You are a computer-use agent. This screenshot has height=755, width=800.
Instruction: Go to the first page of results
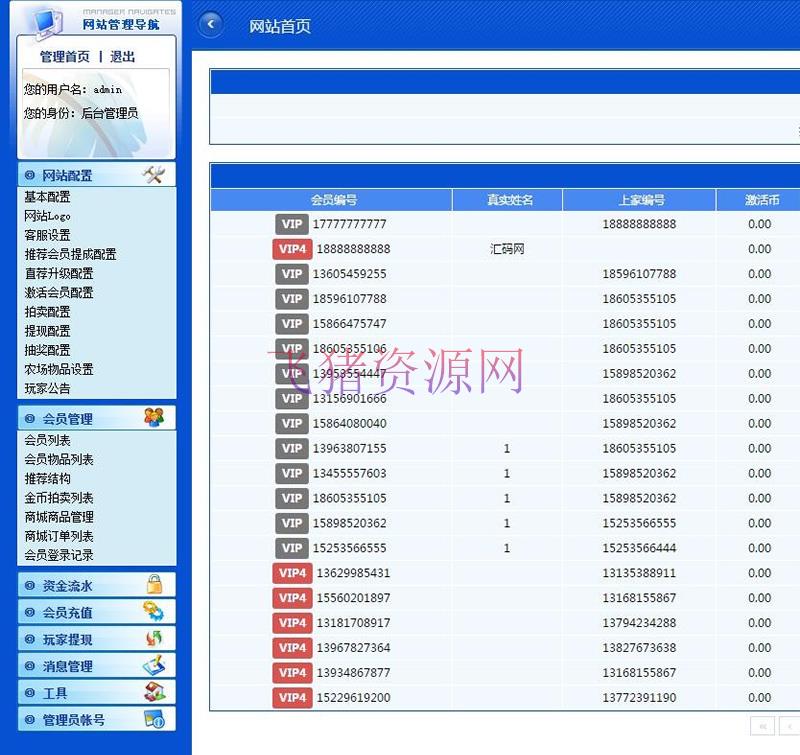coord(762,726)
